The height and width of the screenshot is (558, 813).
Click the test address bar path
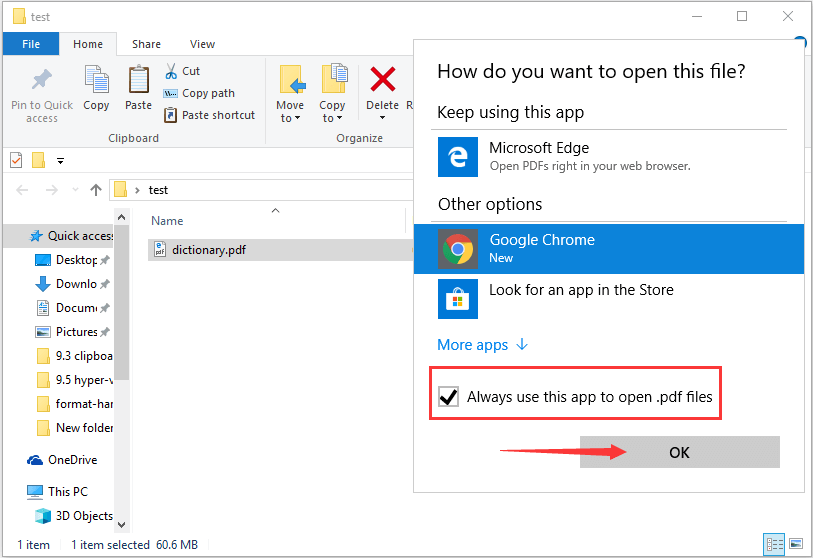click(158, 190)
